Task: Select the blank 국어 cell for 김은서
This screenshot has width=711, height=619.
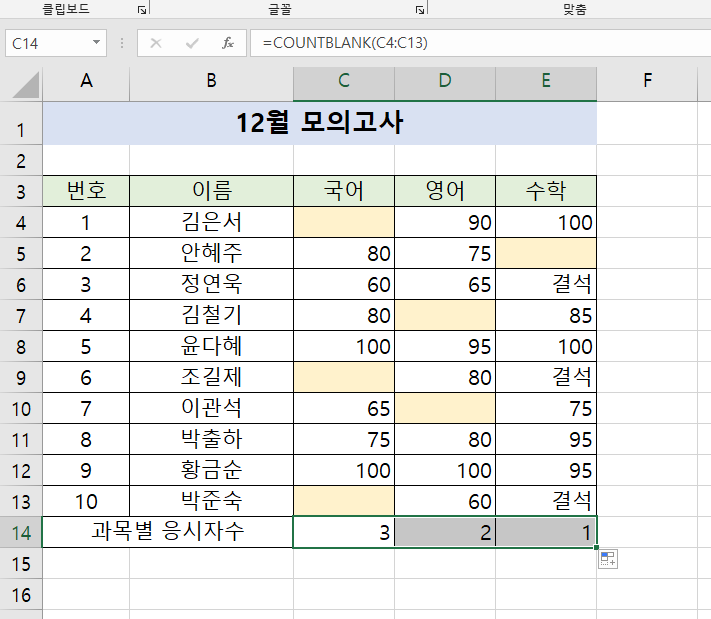Action: coord(344,222)
